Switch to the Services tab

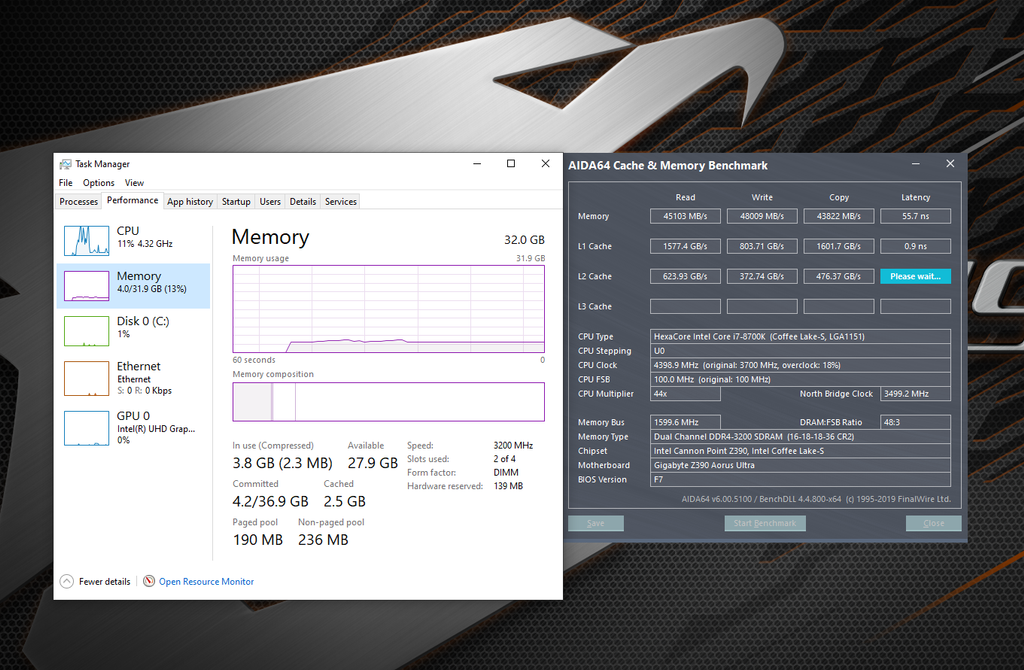click(x=341, y=202)
